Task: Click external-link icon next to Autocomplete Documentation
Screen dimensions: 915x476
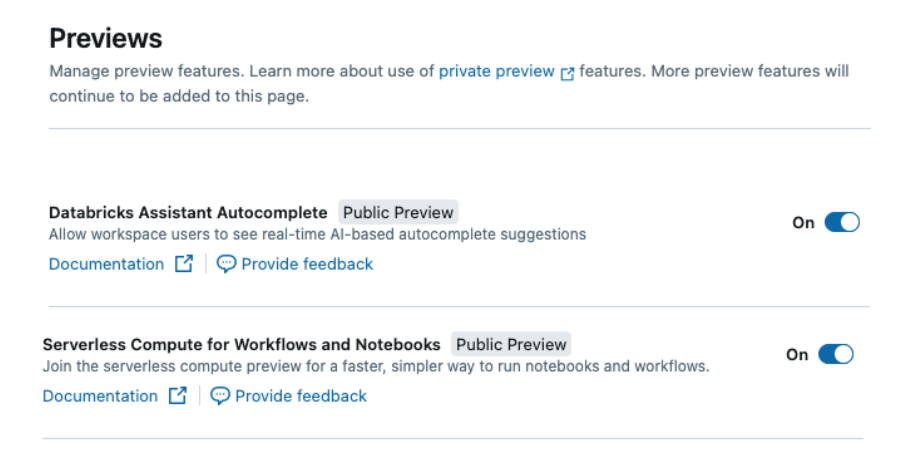Action: coord(184,264)
